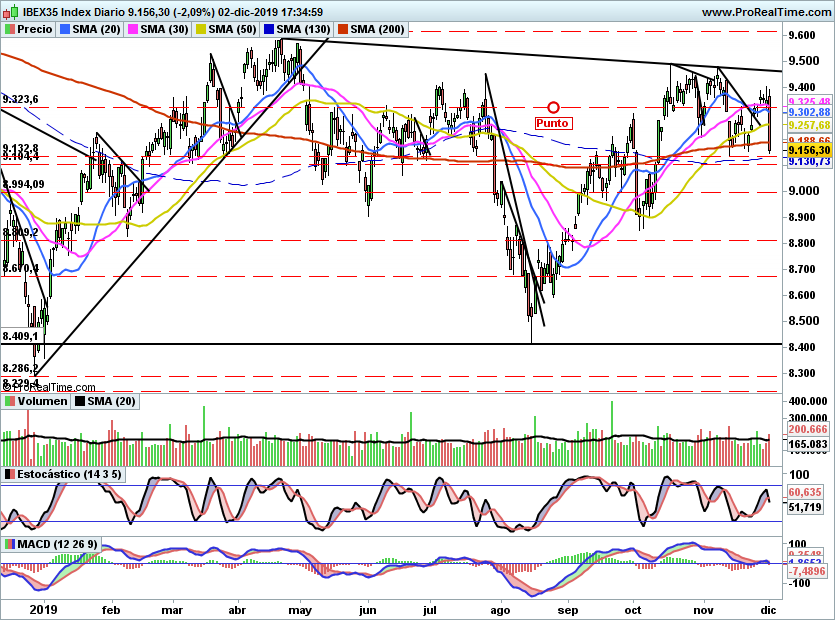Screen dimensions: 835x620
Task: Click the MACD (12 26 9) label
Action: coord(58,544)
